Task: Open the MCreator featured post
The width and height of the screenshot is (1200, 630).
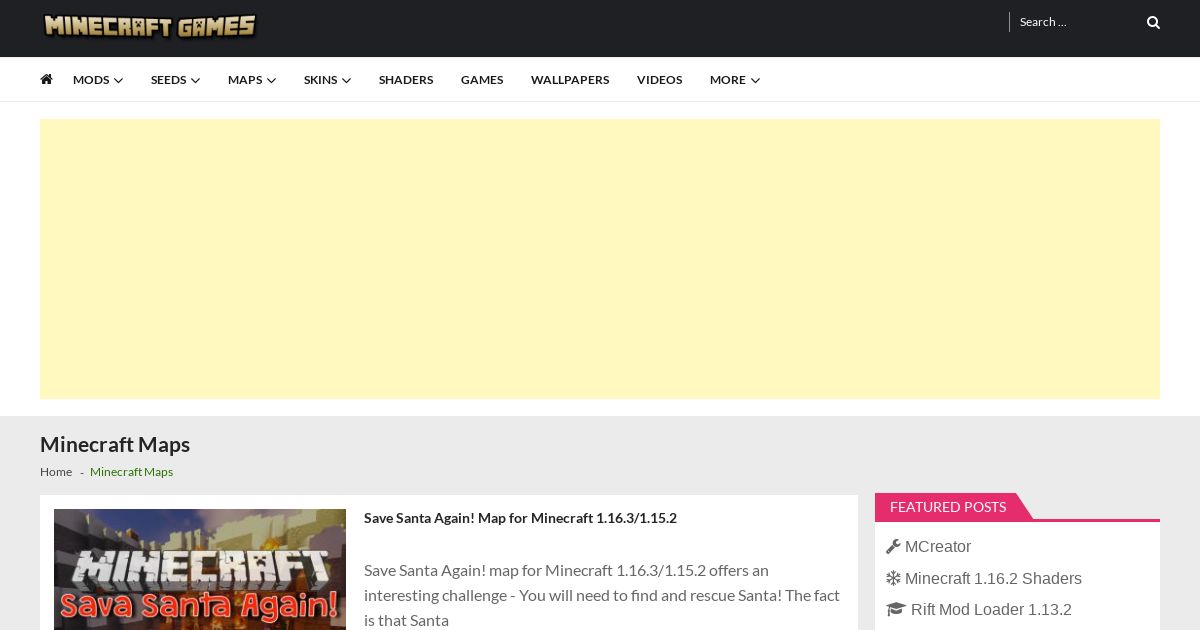Action: (938, 546)
